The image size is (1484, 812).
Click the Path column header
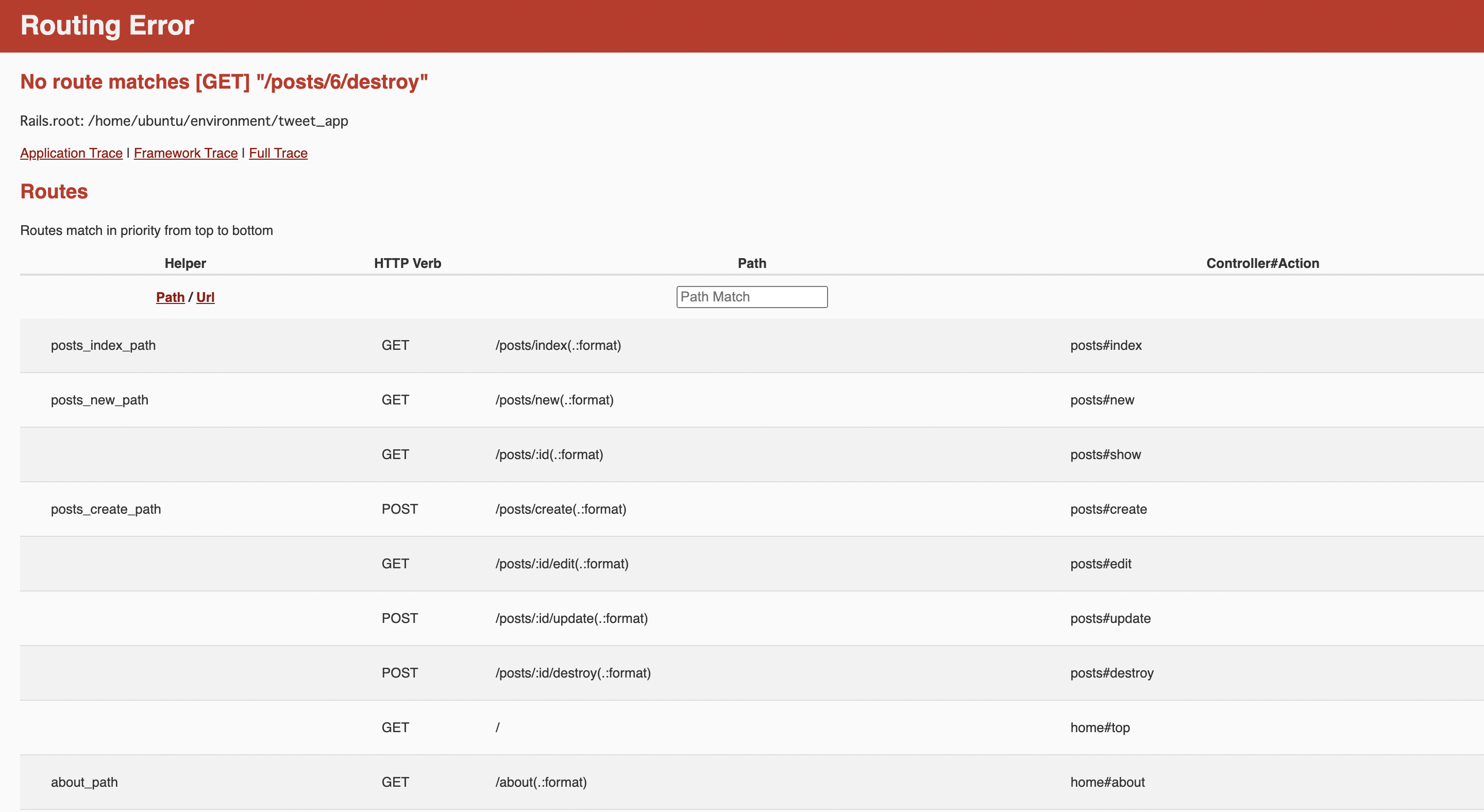point(752,263)
